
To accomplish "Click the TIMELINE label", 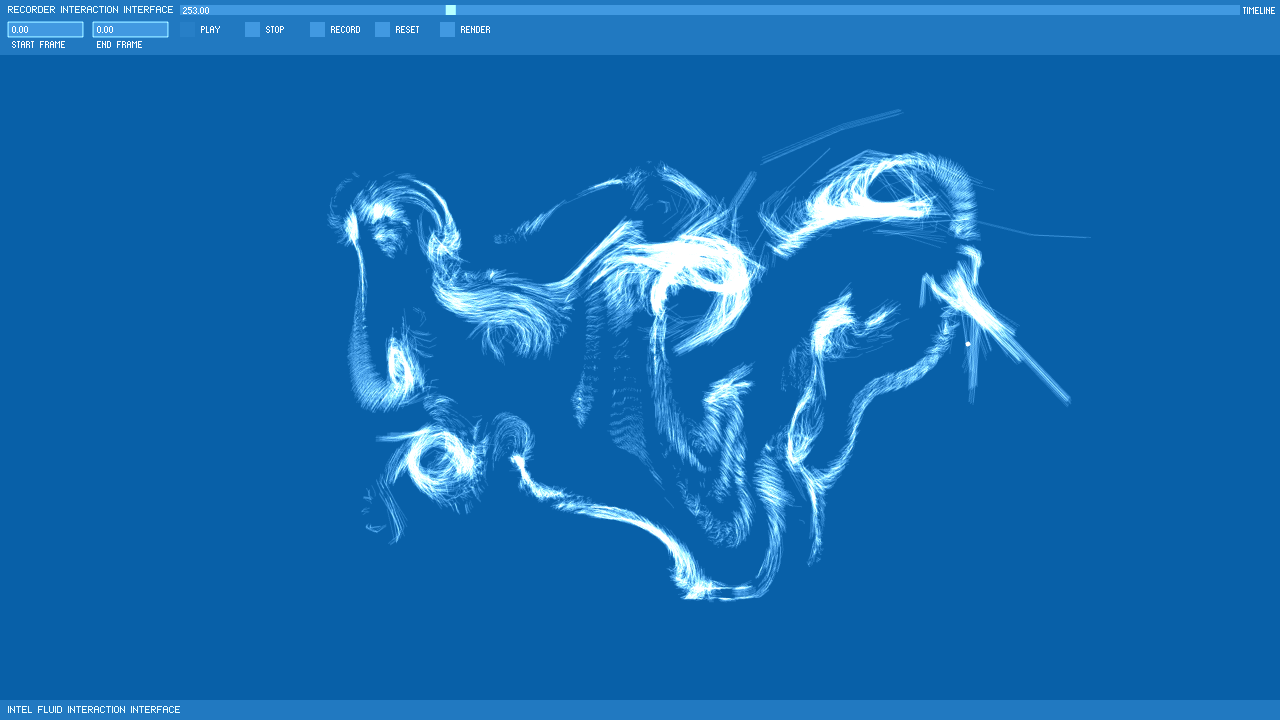I will (x=1258, y=11).
